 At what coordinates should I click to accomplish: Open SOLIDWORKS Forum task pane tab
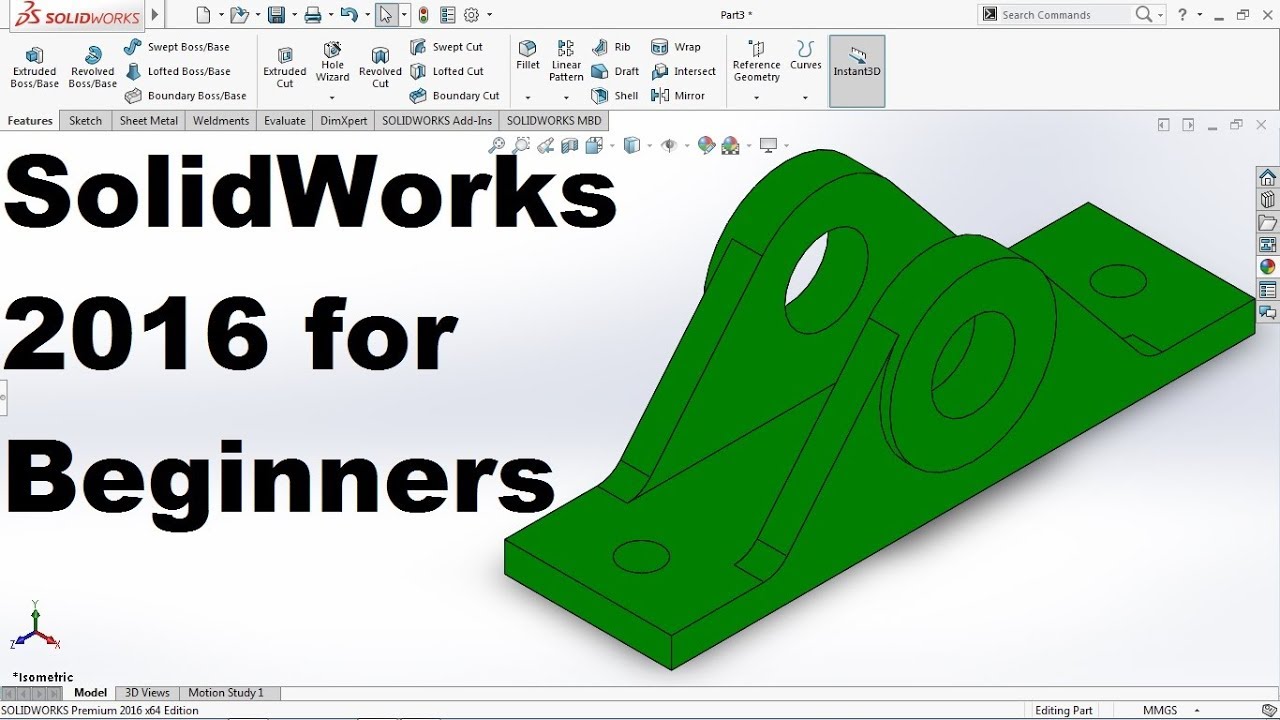click(1267, 312)
